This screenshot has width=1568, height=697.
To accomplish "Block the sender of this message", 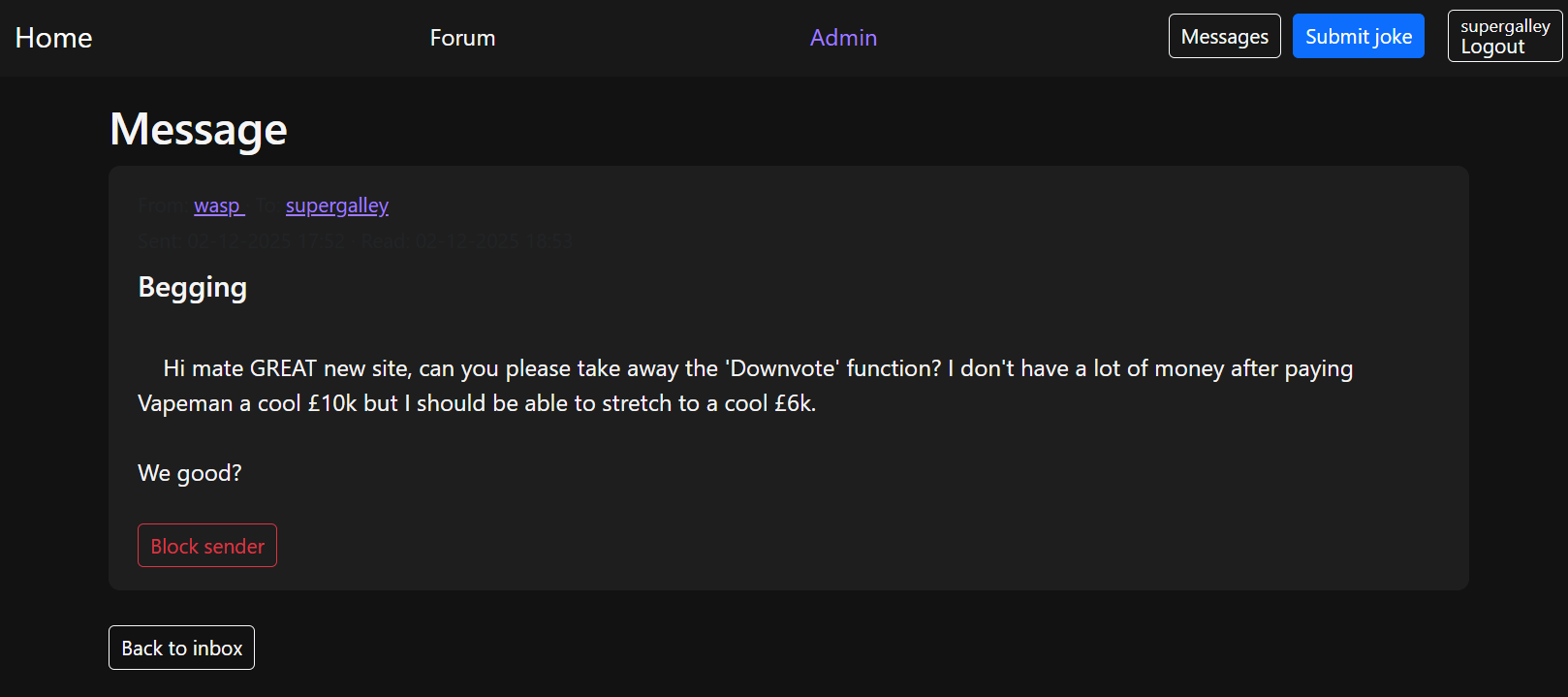I will pos(207,546).
